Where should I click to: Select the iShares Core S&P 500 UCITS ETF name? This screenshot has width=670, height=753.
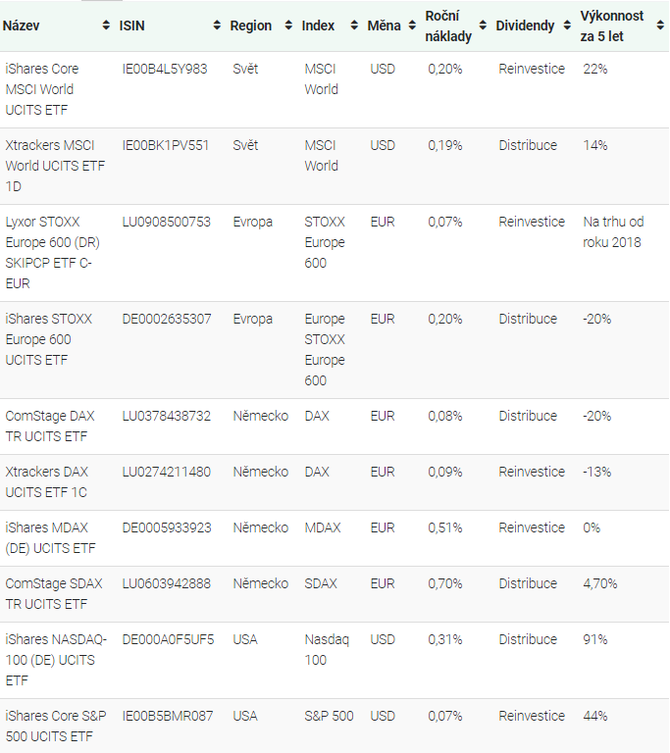pos(56,726)
